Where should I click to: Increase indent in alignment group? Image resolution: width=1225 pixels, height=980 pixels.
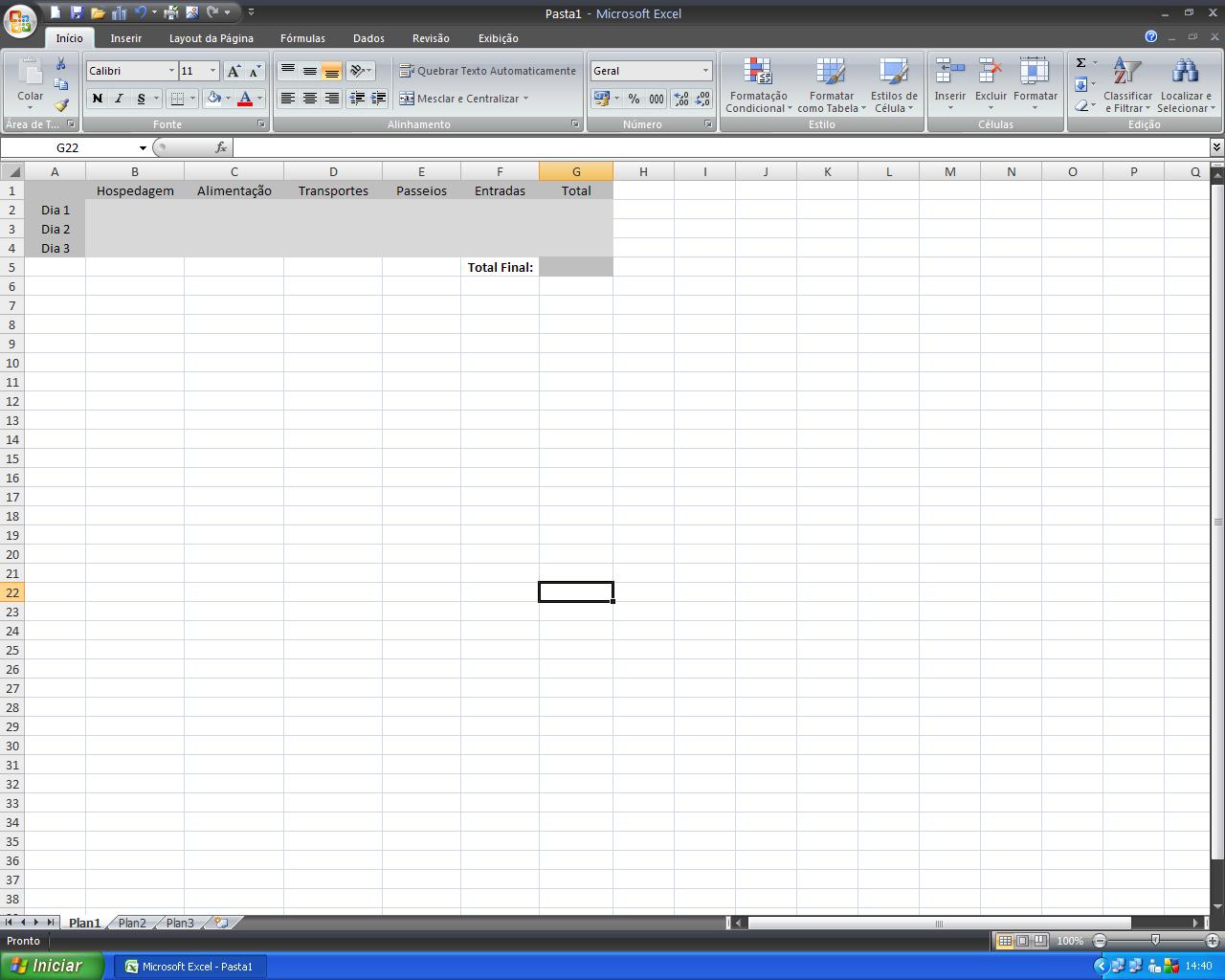(378, 99)
